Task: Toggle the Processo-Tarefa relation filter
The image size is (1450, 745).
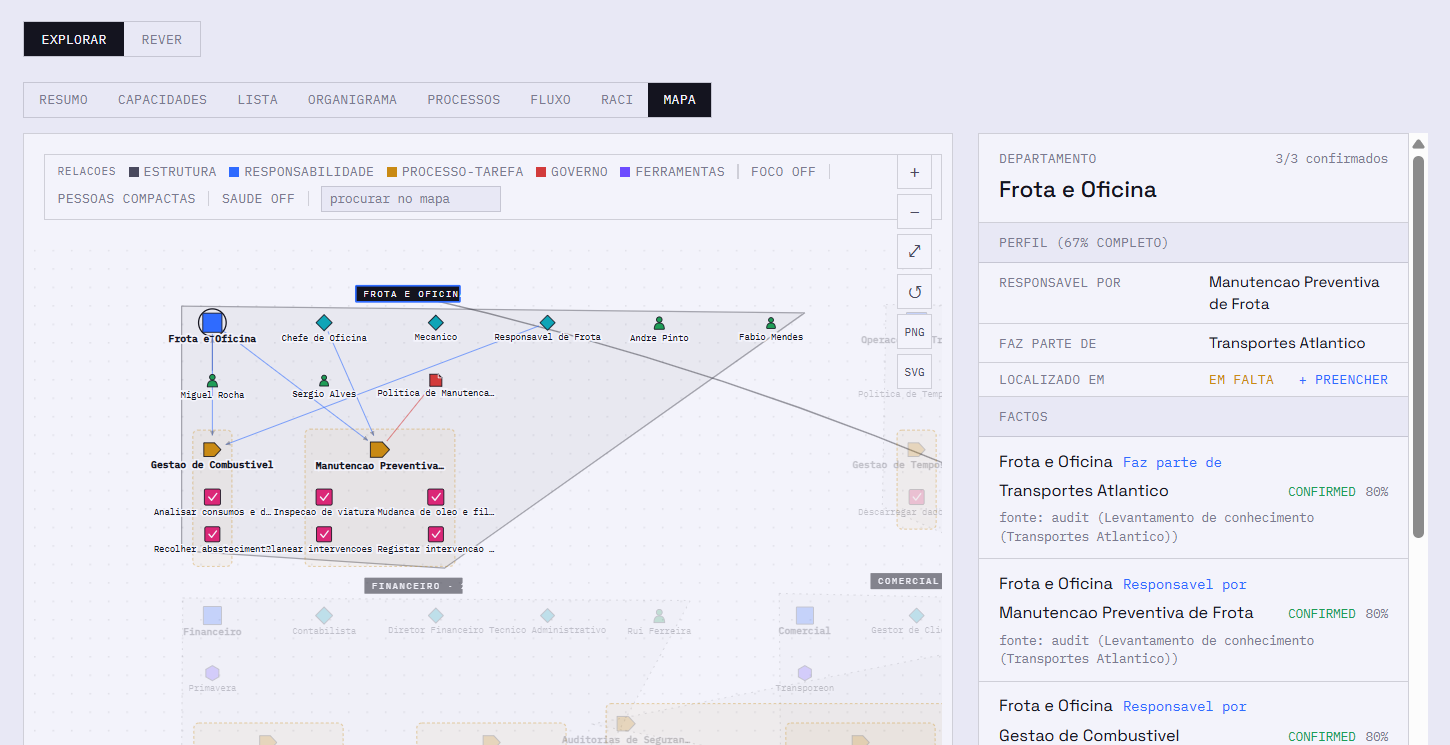Action: pos(454,172)
